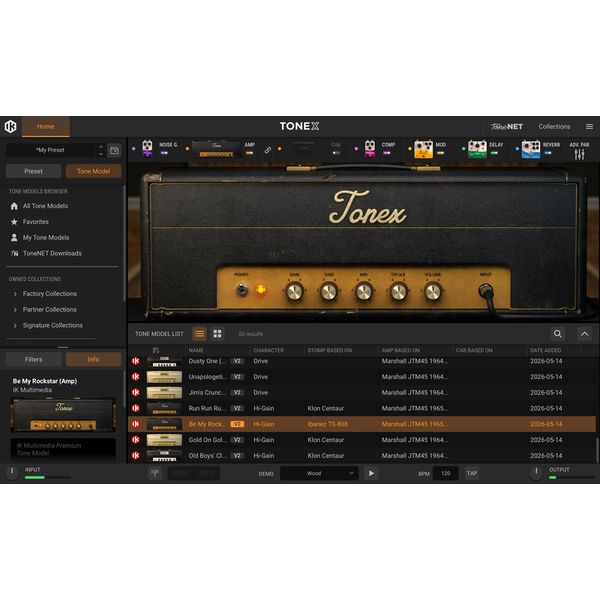Open the tone model search magnifier
This screenshot has height=600, width=600.
558,334
